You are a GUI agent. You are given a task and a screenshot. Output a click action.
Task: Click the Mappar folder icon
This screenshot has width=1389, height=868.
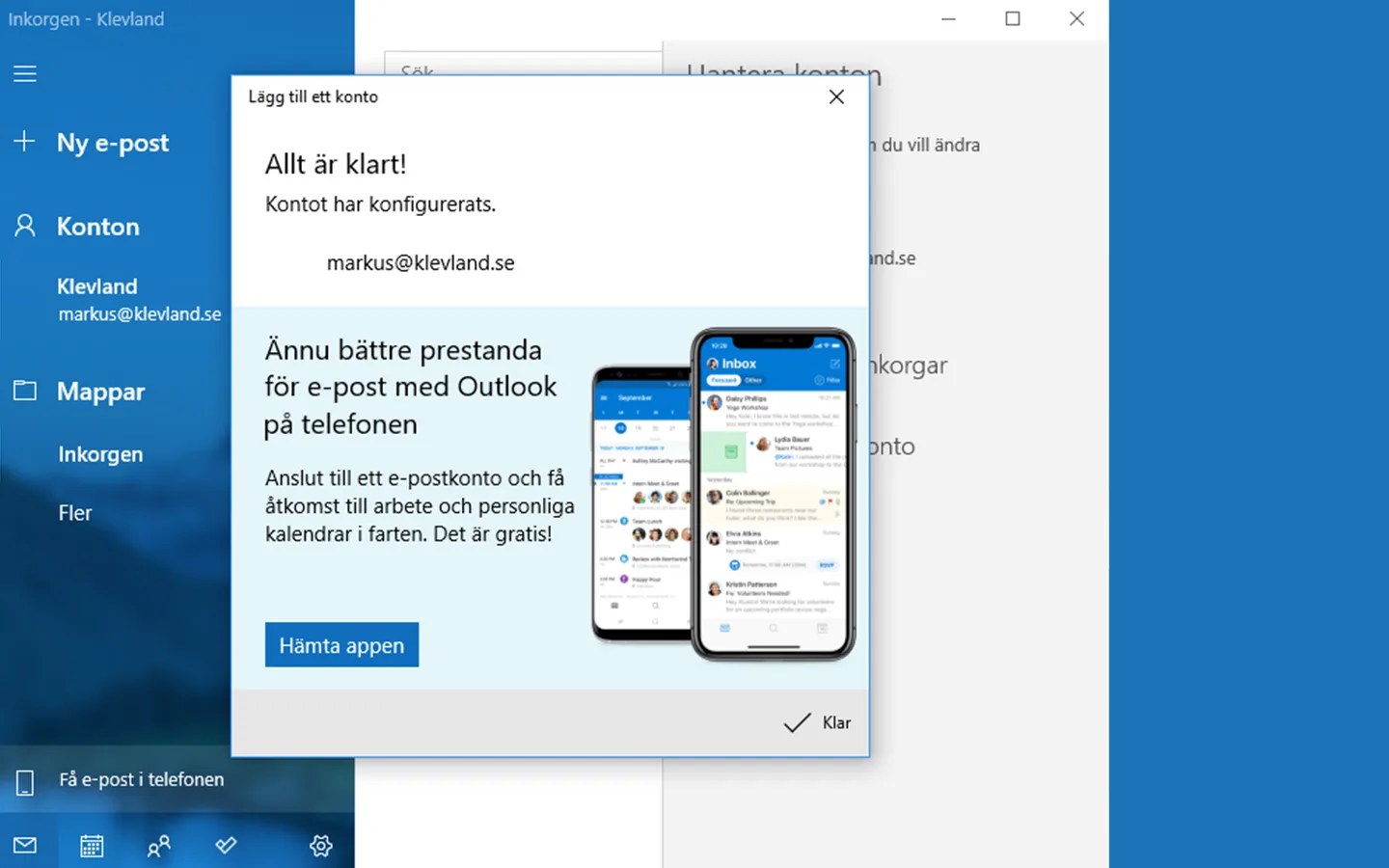(23, 390)
